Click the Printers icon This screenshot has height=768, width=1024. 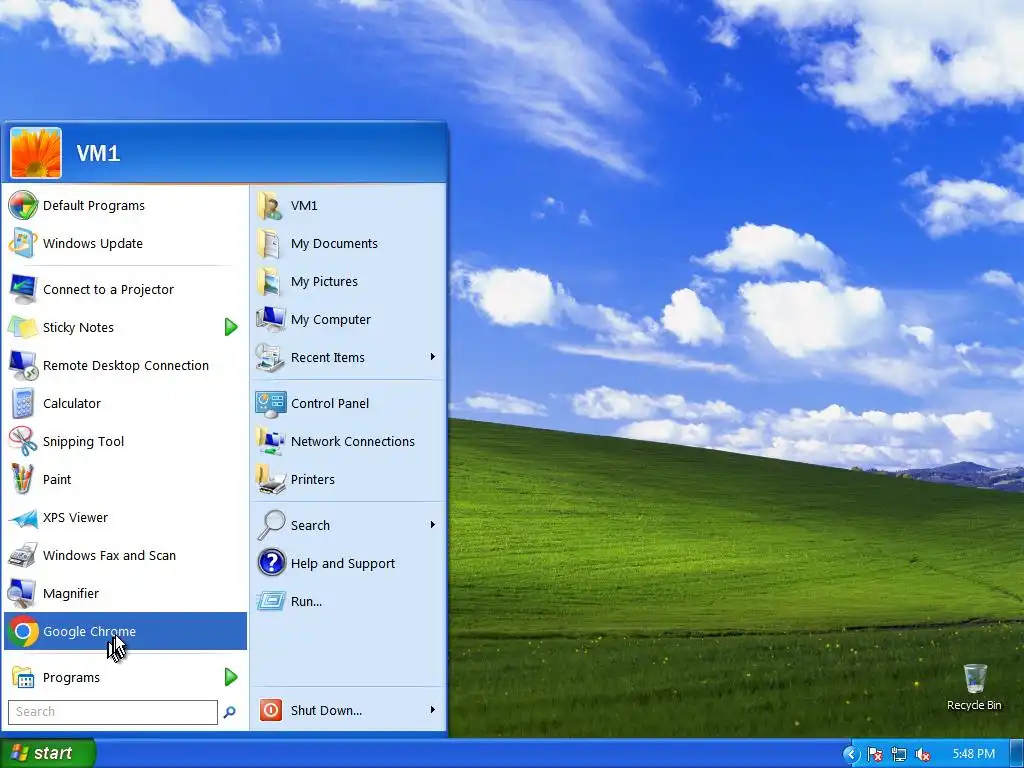(x=270, y=479)
